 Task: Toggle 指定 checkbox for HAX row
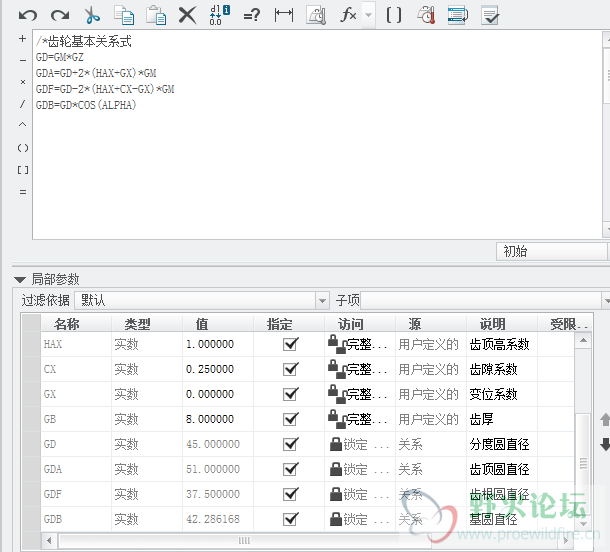click(291, 344)
